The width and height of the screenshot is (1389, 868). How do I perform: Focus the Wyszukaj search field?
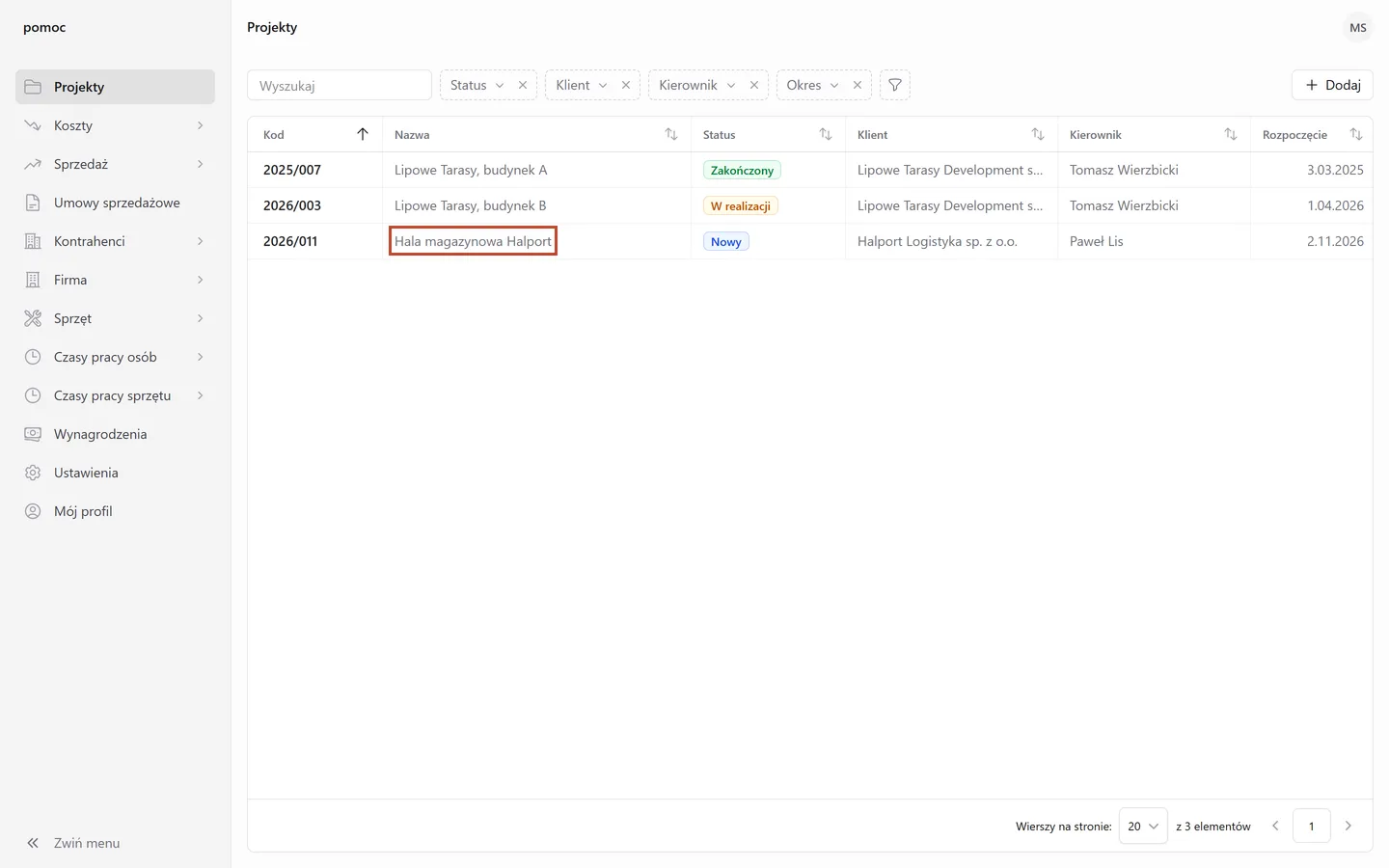(340, 85)
